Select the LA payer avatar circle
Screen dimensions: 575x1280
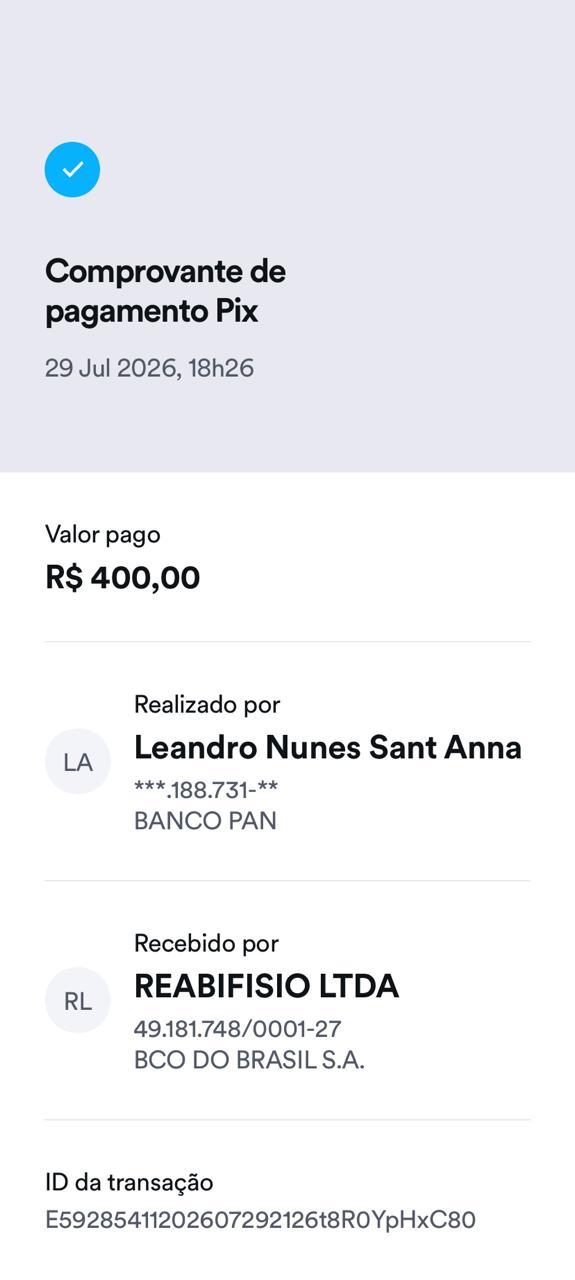[78, 761]
